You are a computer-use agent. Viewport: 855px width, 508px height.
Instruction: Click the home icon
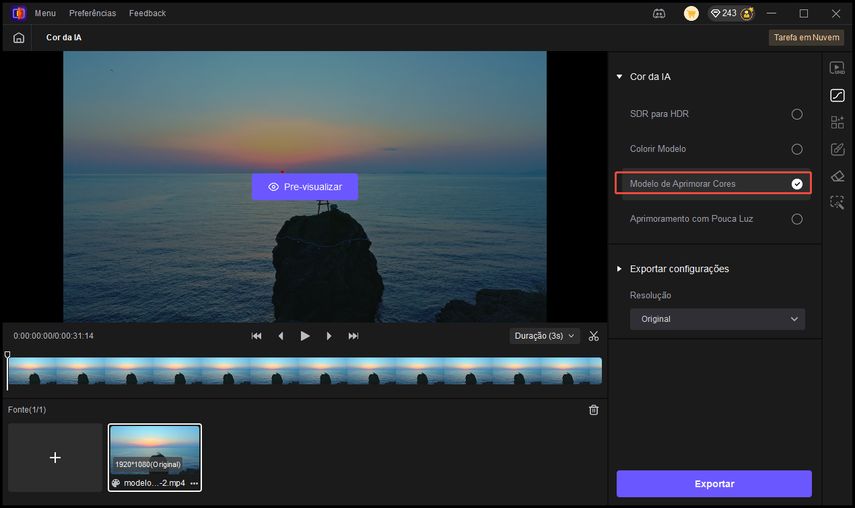coord(19,37)
